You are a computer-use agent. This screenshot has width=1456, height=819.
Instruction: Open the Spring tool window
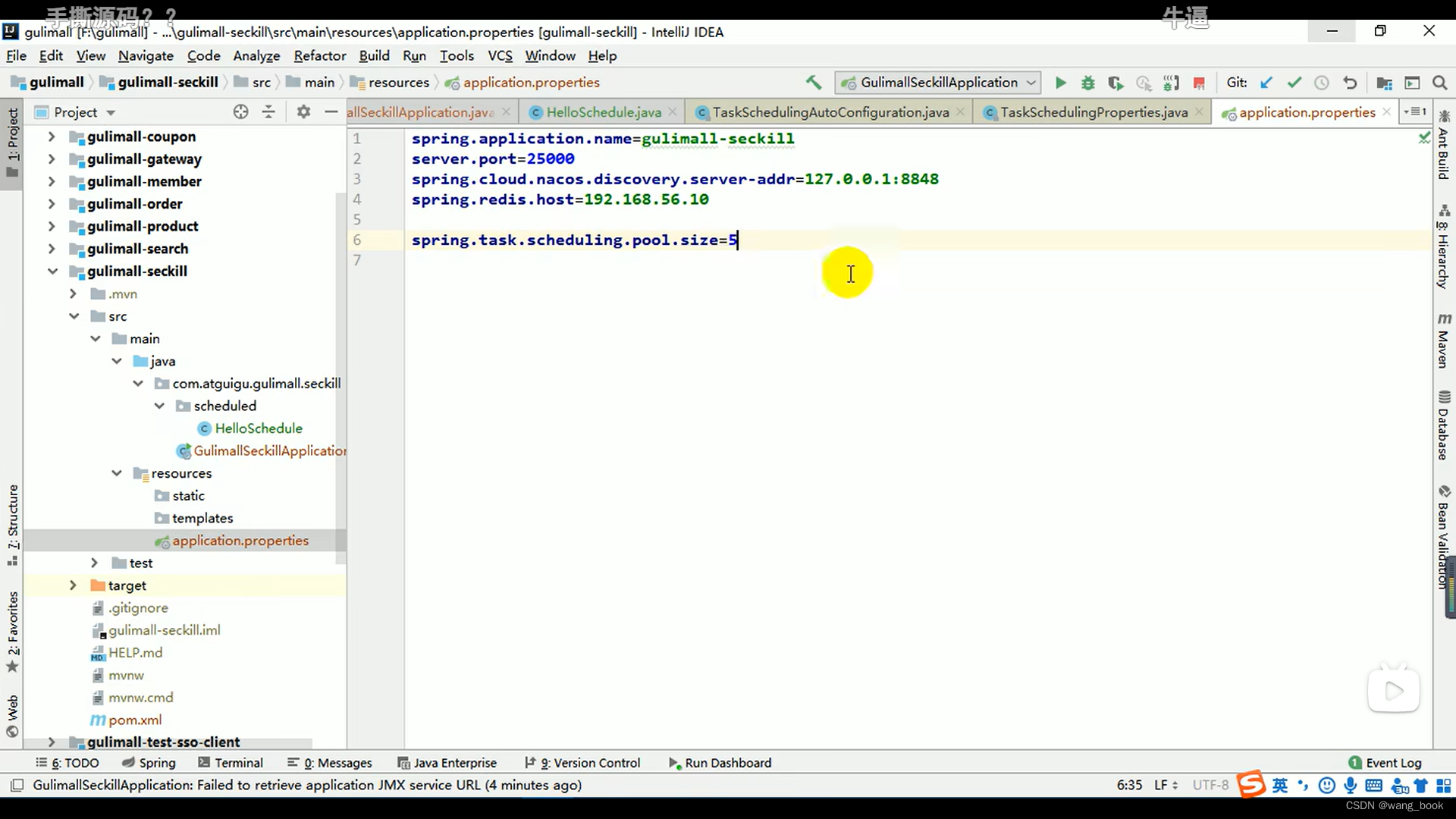149,763
